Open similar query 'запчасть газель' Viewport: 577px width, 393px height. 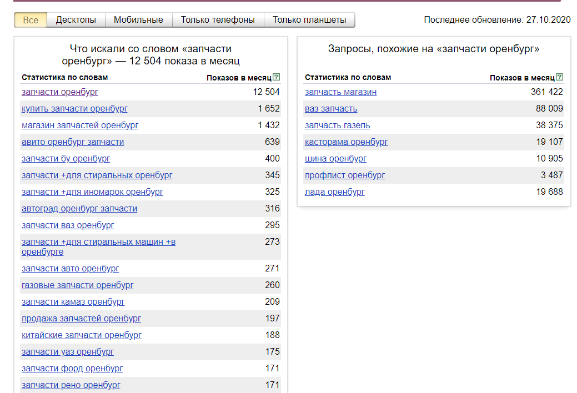337,125
